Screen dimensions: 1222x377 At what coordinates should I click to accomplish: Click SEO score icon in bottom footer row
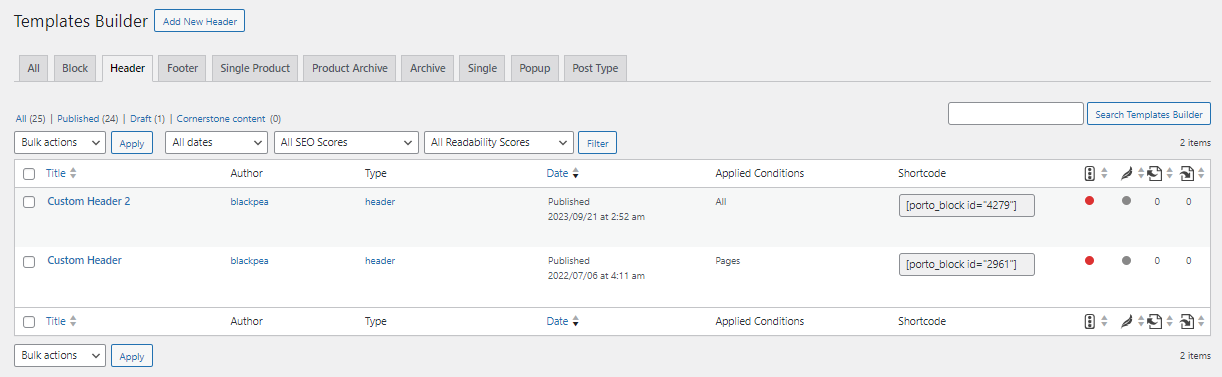[x=1090, y=321]
